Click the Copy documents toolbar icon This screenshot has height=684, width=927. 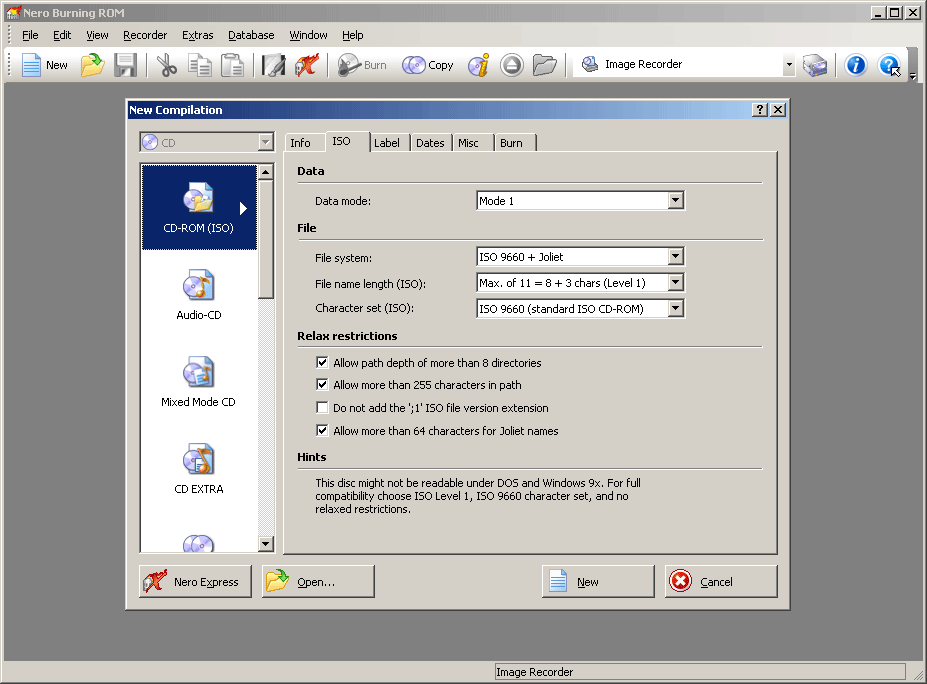[x=200, y=64]
